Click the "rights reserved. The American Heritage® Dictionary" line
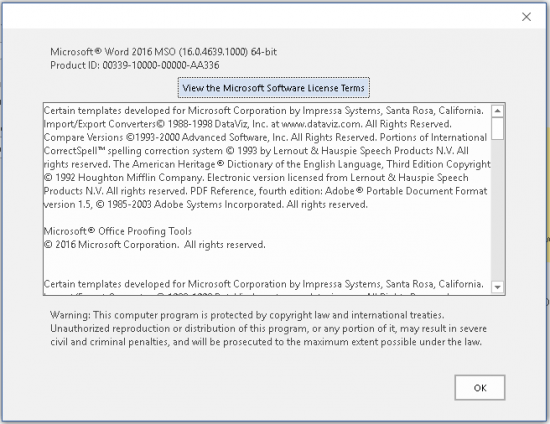550x424 pixels. click(x=267, y=164)
